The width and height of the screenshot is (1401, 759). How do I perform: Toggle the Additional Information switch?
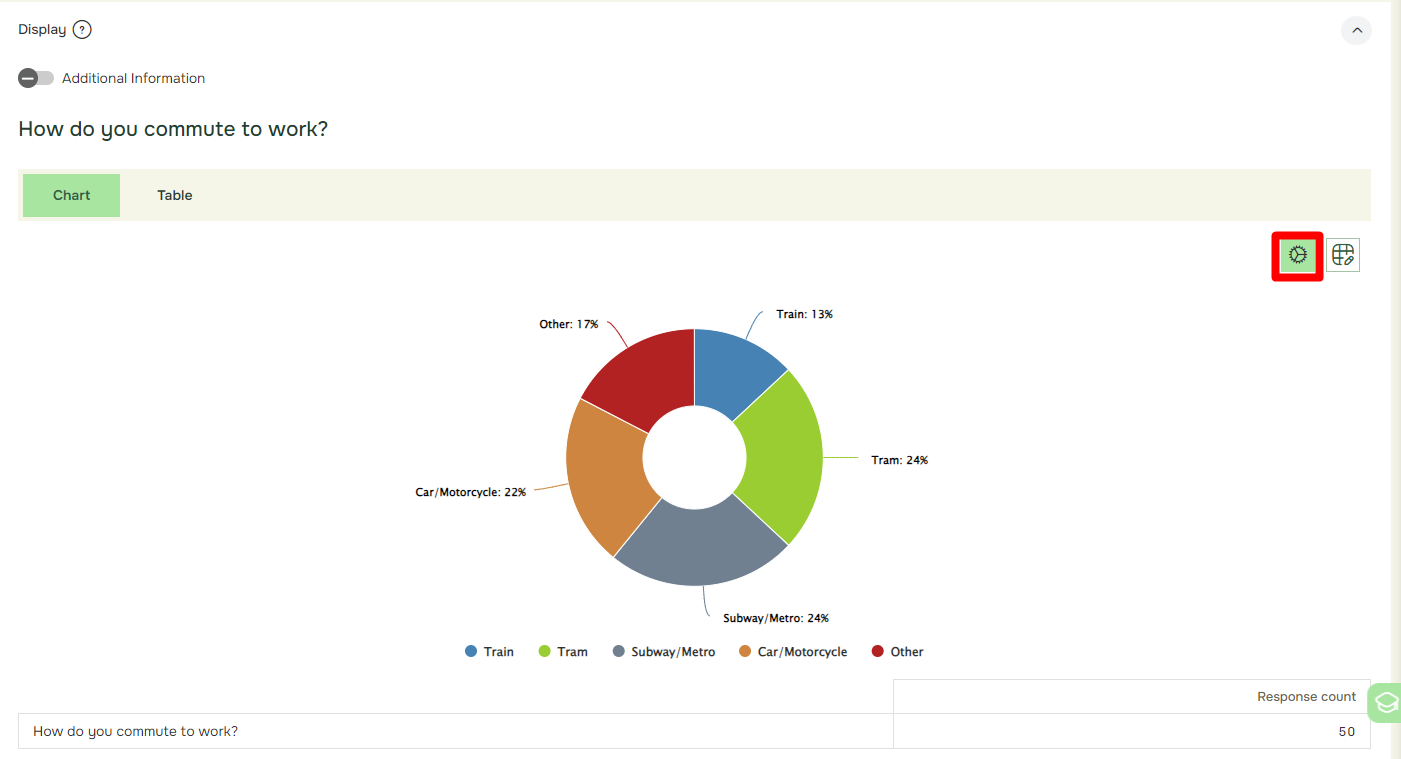coord(36,78)
